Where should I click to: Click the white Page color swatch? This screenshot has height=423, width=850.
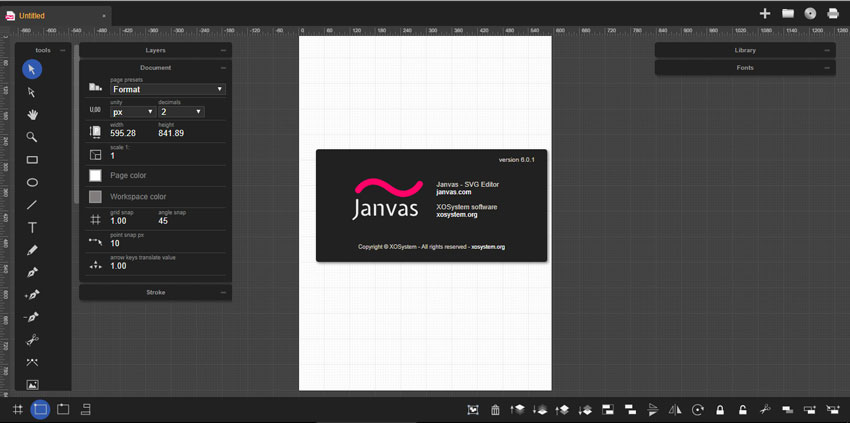pos(95,175)
